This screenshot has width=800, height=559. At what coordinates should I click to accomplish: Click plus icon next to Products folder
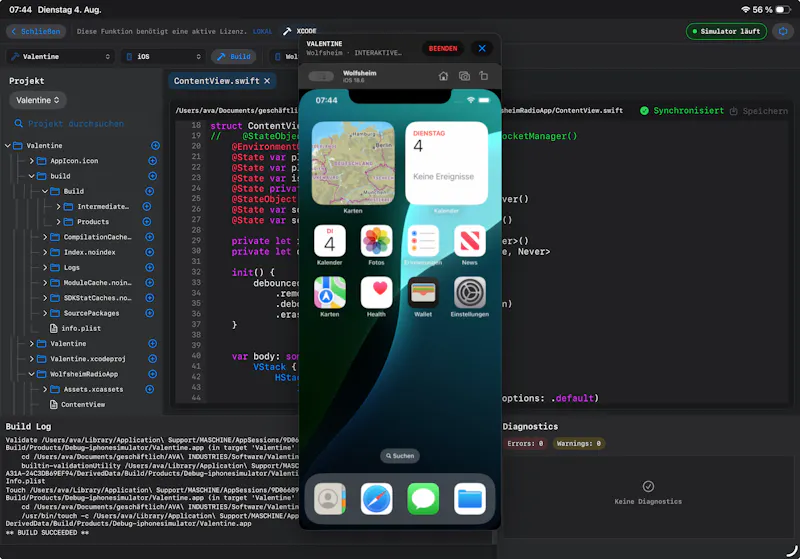(146, 222)
